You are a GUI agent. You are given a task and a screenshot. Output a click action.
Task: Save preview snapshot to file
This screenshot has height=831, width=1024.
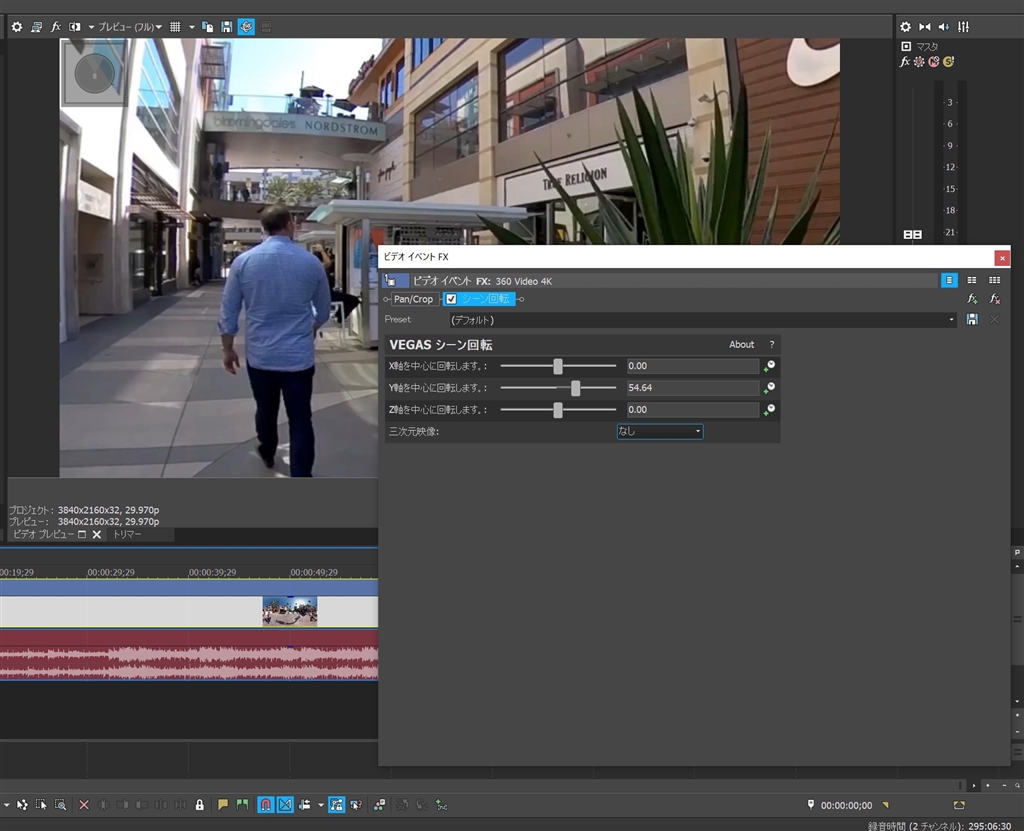(227, 27)
